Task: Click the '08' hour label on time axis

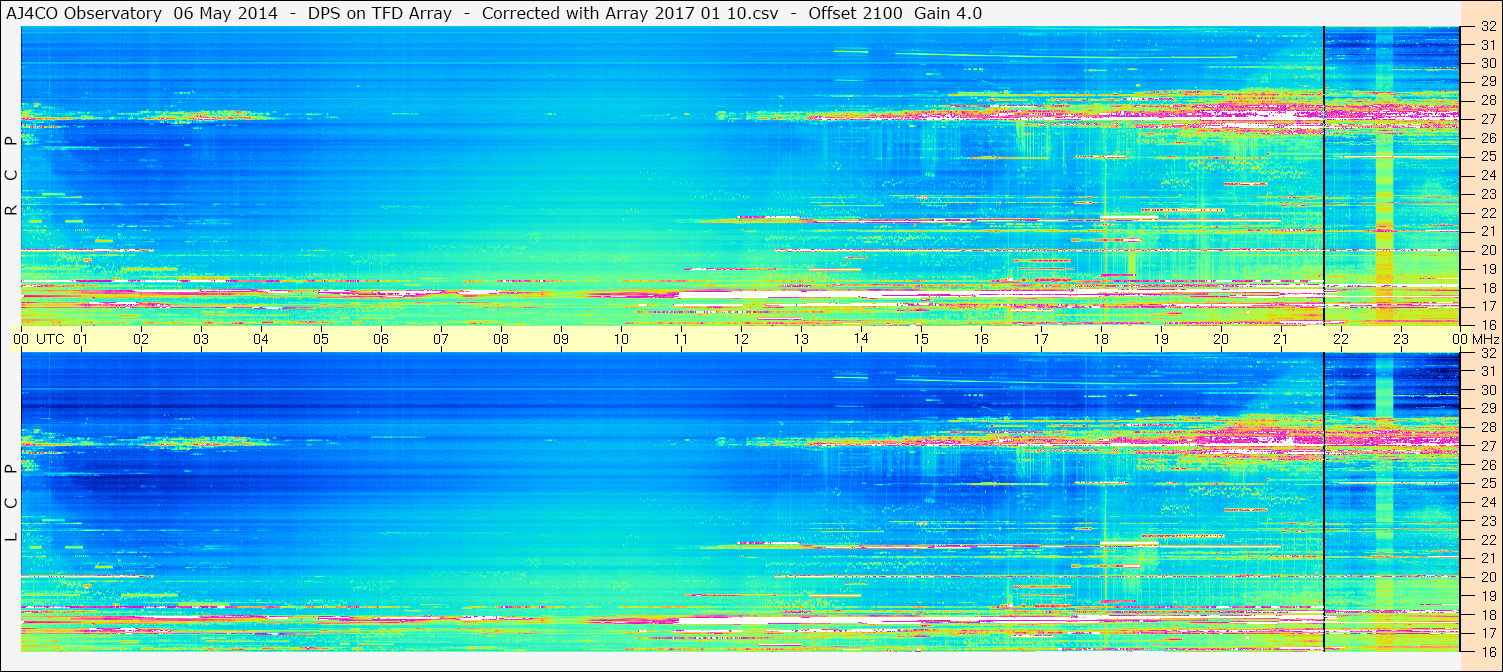Action: (501, 339)
